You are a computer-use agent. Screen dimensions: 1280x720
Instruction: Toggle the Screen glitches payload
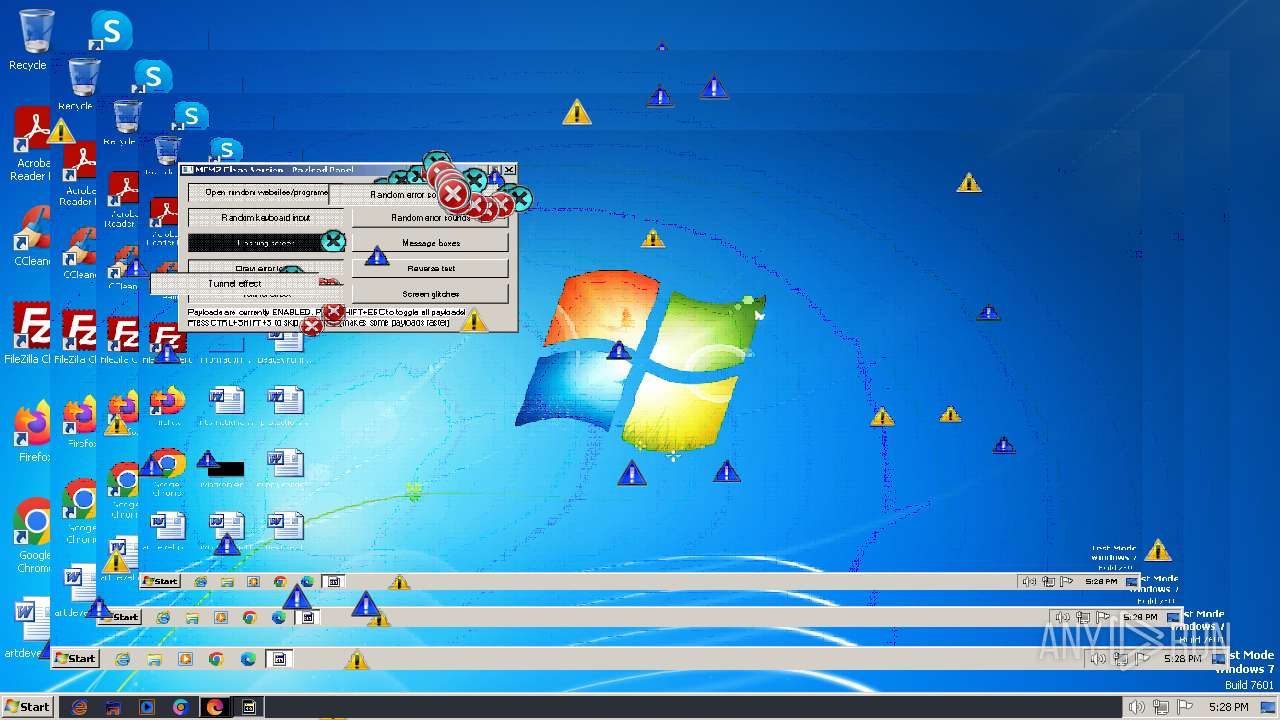tap(430, 294)
